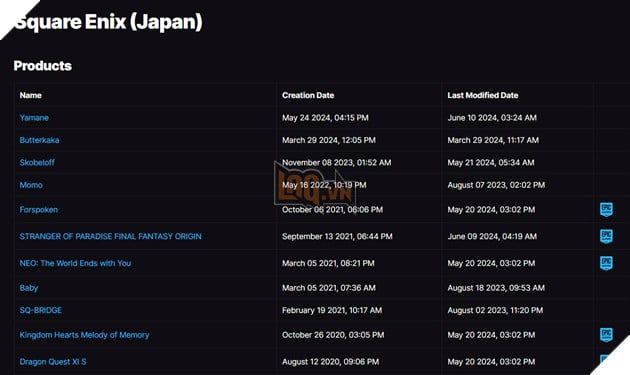Open Kingdom Hearts Melody of Memory link

(84, 335)
